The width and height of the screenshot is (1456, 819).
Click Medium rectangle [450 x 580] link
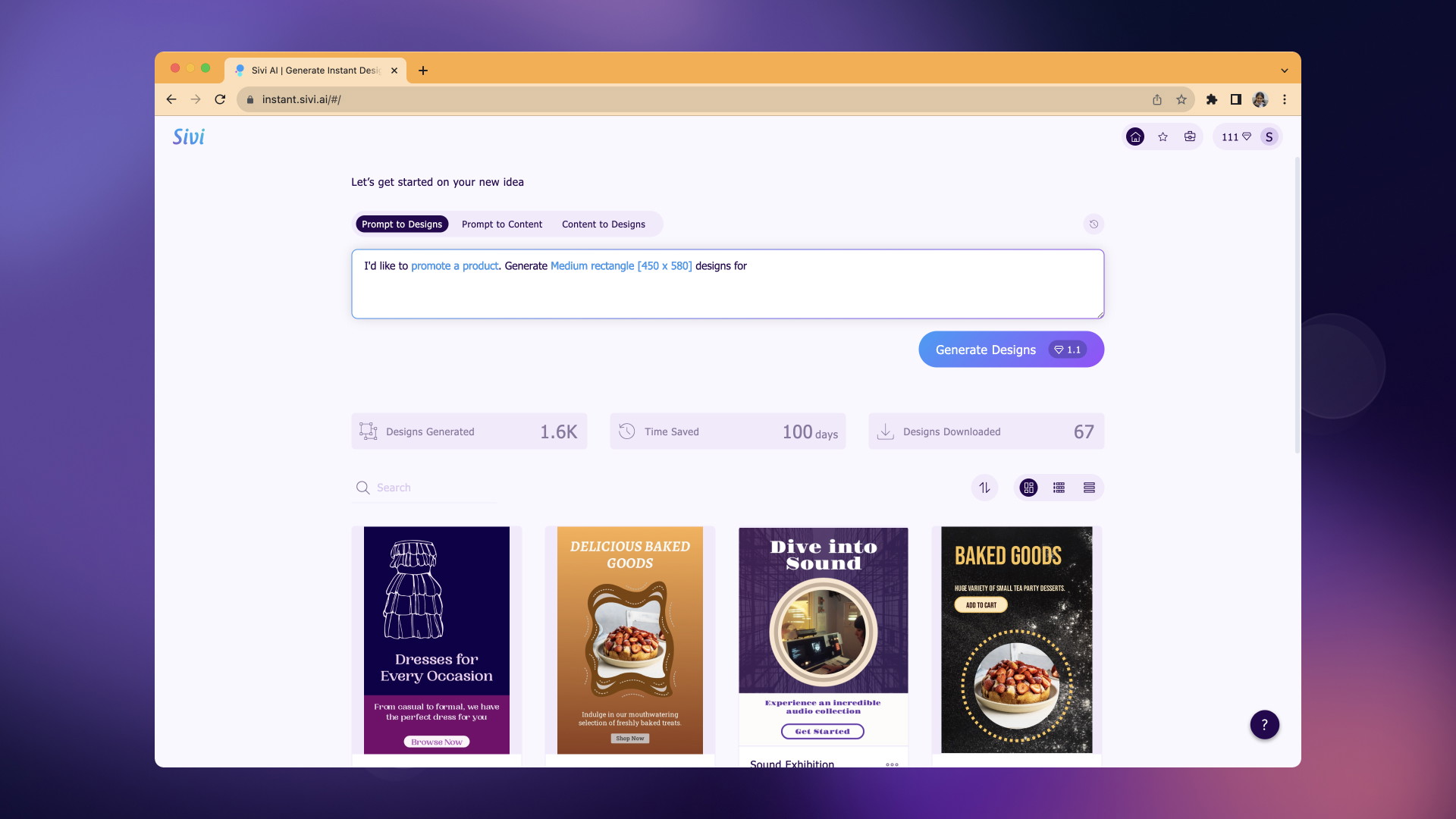(621, 265)
